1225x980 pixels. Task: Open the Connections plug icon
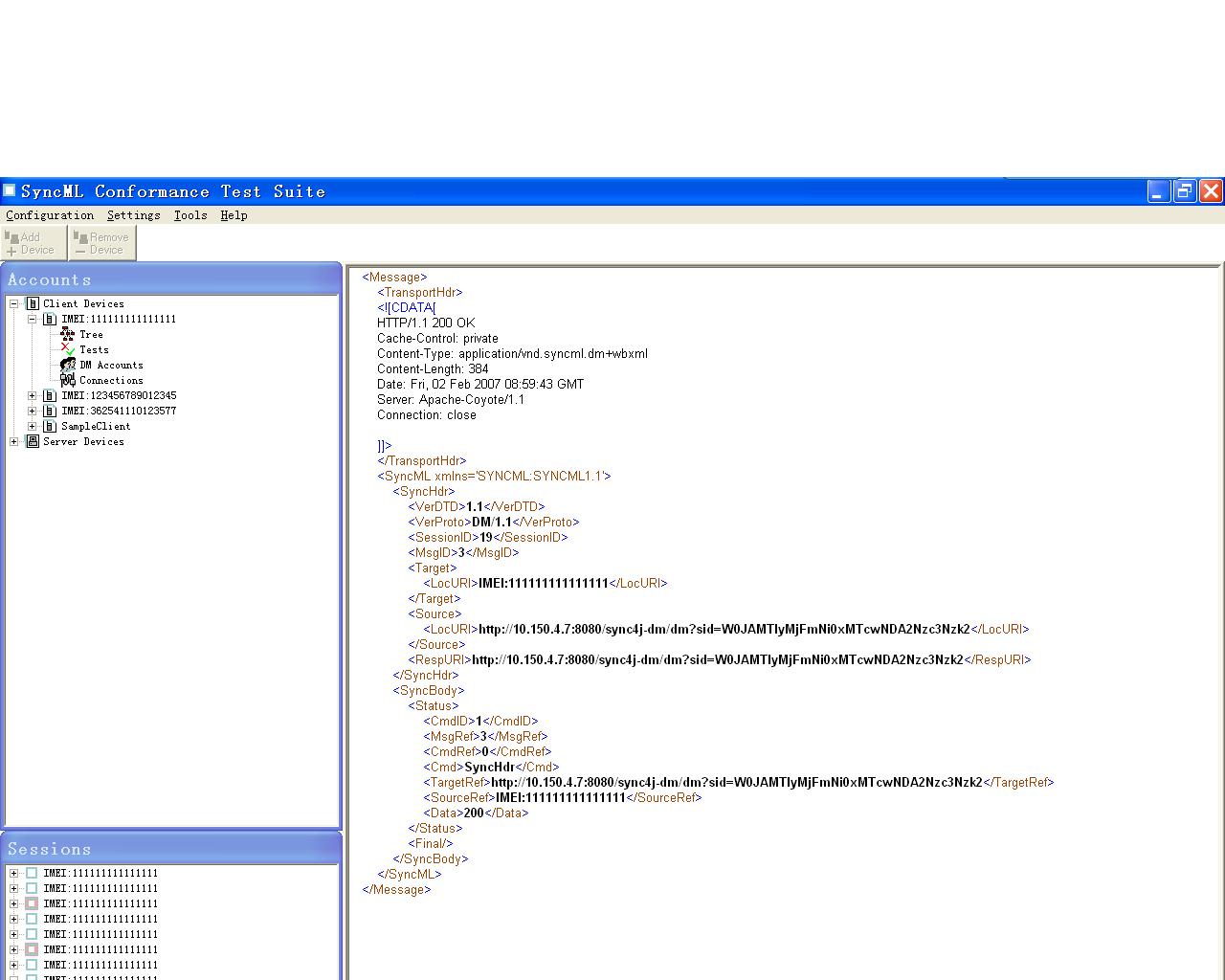68,380
